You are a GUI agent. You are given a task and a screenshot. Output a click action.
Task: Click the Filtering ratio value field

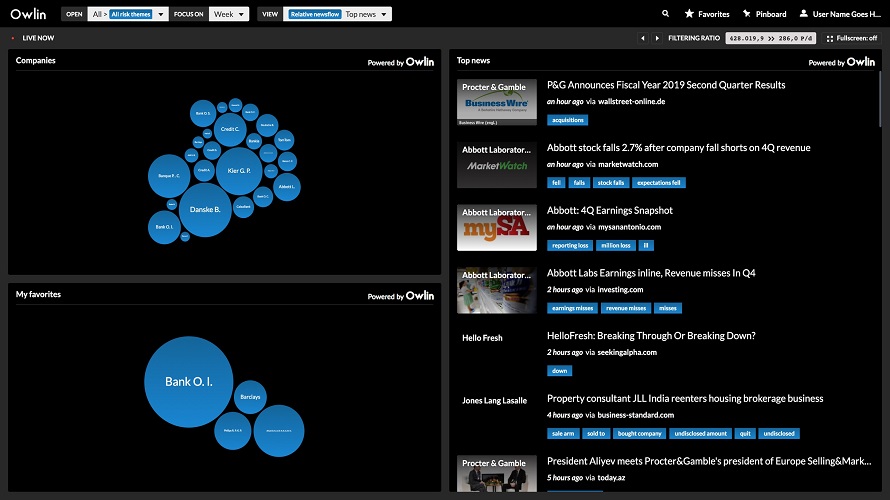tap(770, 38)
